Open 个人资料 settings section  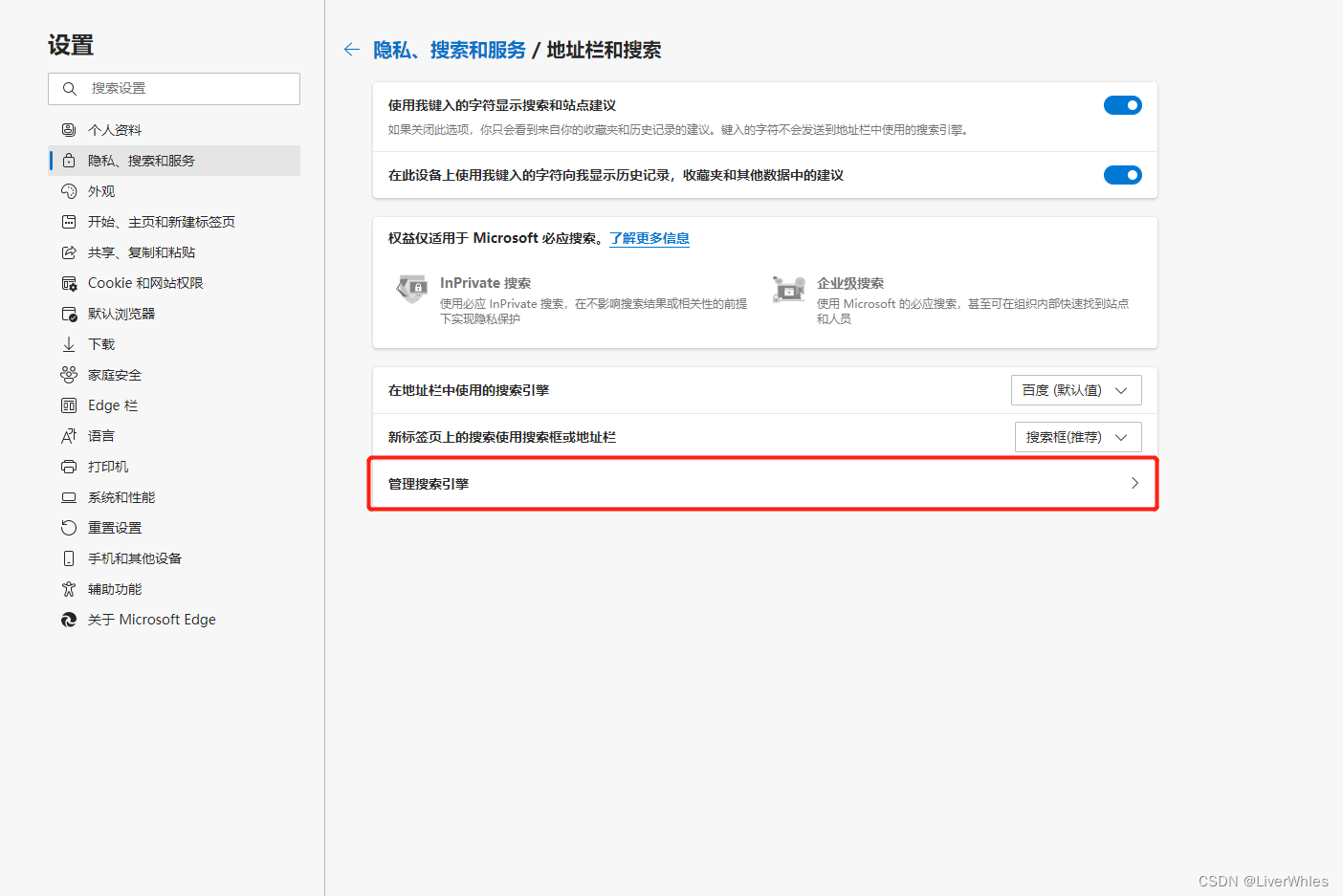click(x=174, y=130)
